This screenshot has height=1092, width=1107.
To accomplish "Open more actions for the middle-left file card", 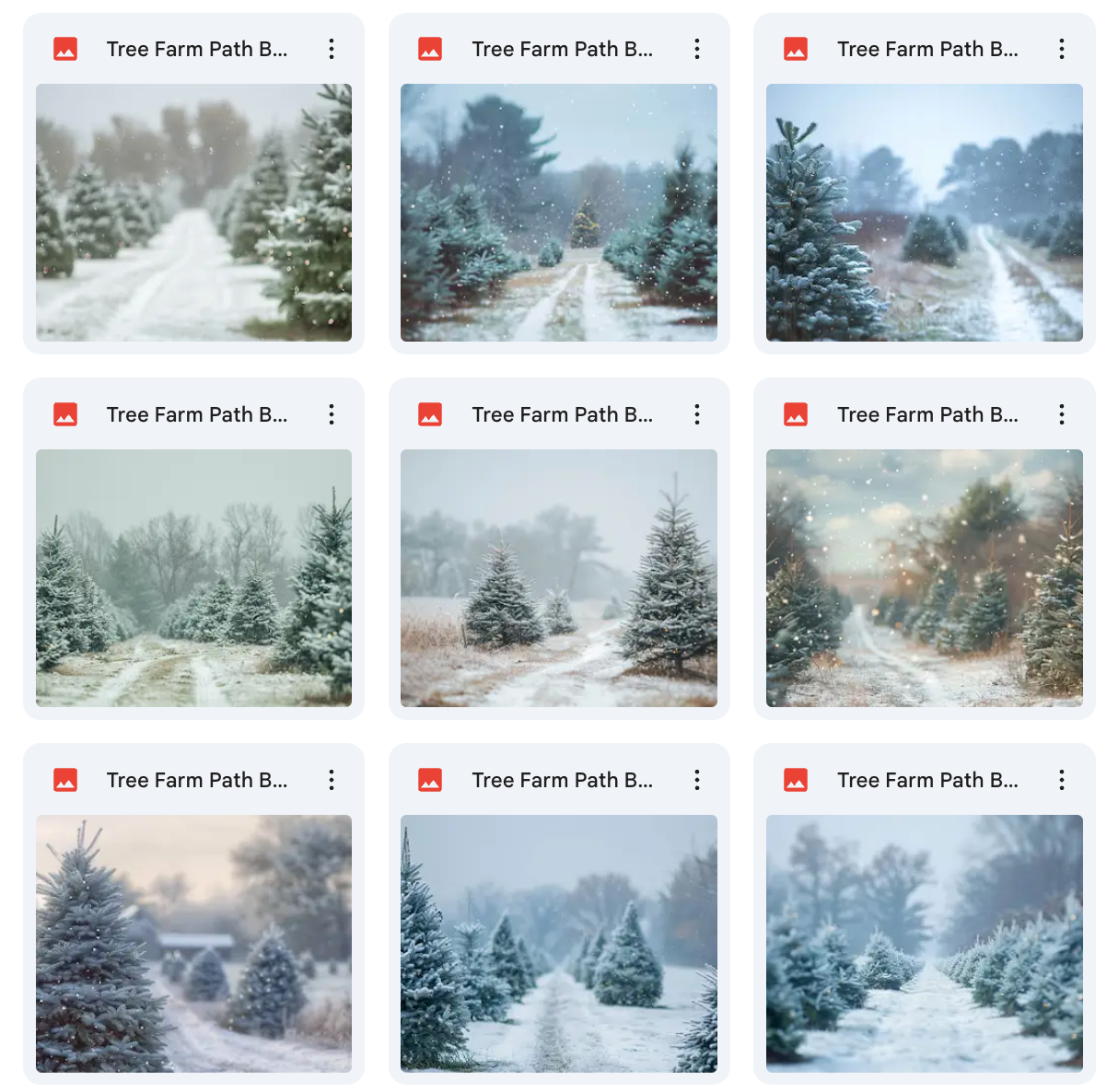I will pyautogui.click(x=332, y=414).
